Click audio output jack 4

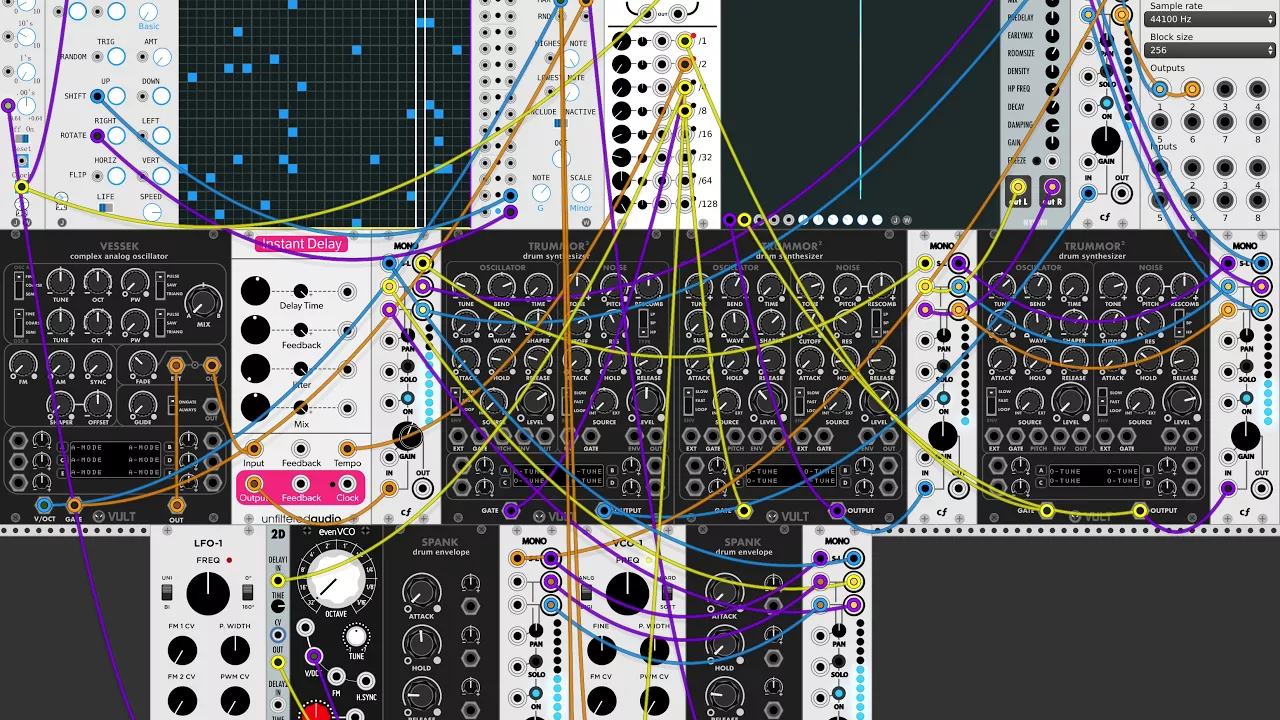point(1257,90)
